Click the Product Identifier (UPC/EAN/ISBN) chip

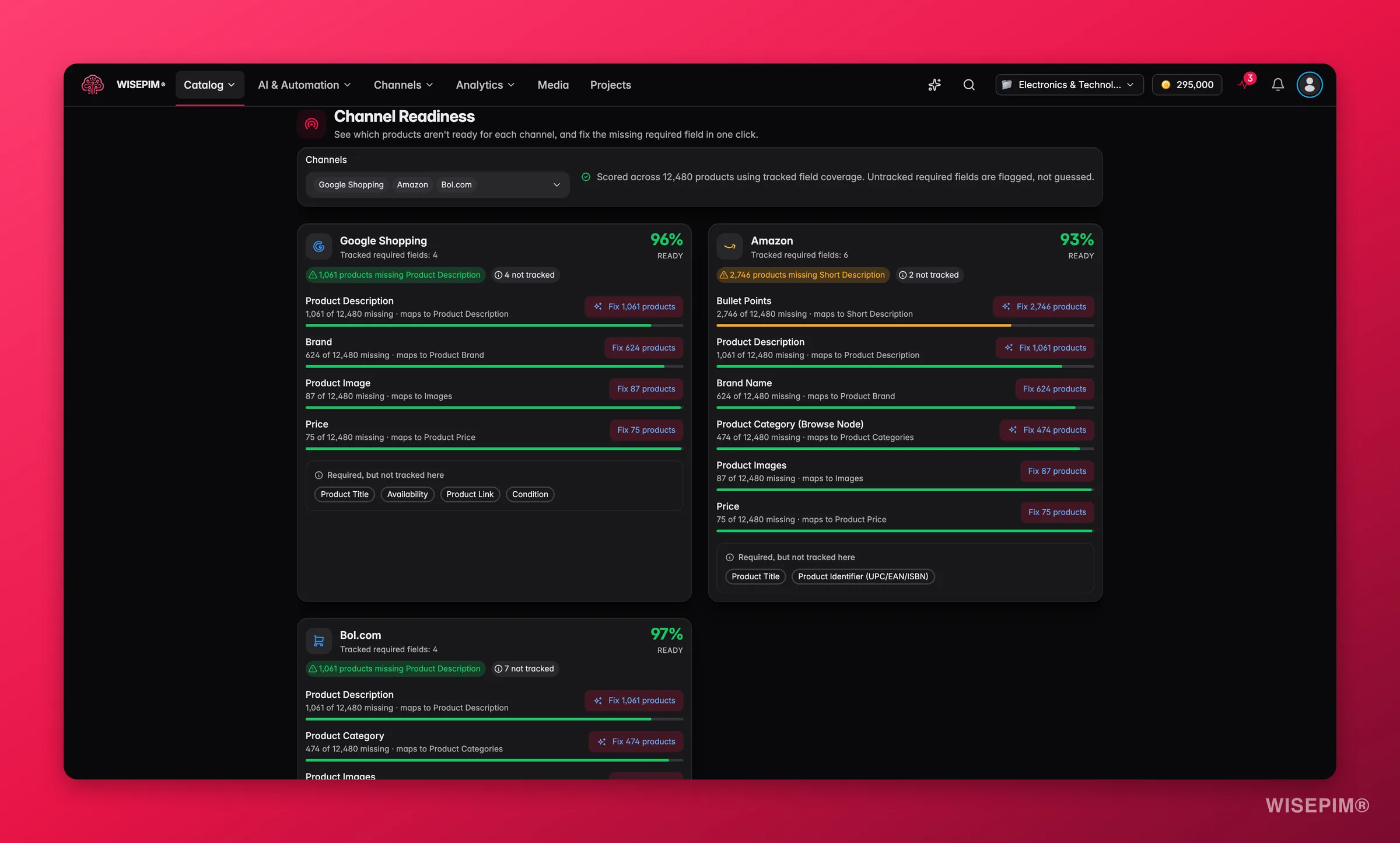(x=863, y=576)
